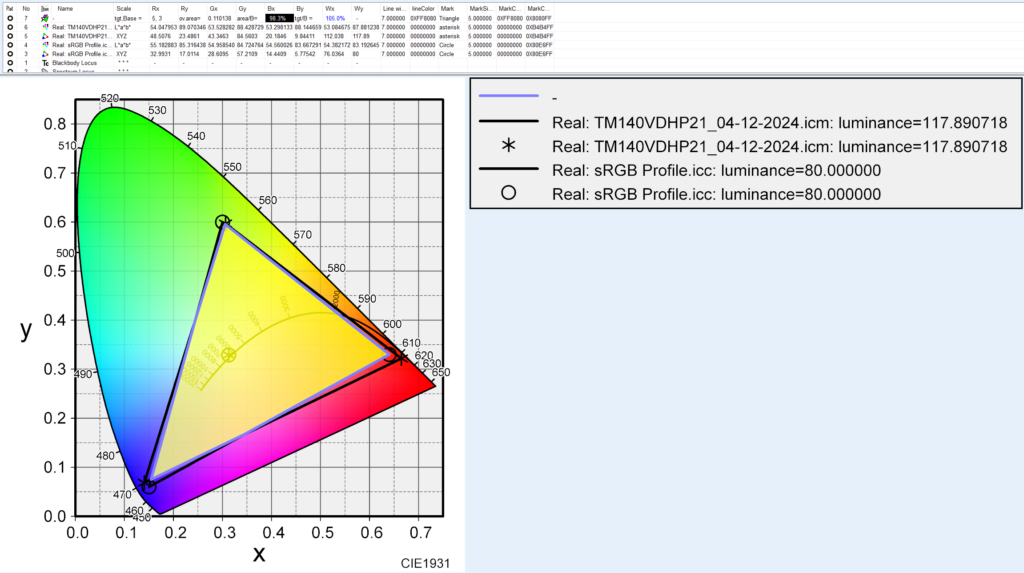Click the Name column header
Image resolution: width=1024 pixels, height=573 pixels.
(65, 9)
